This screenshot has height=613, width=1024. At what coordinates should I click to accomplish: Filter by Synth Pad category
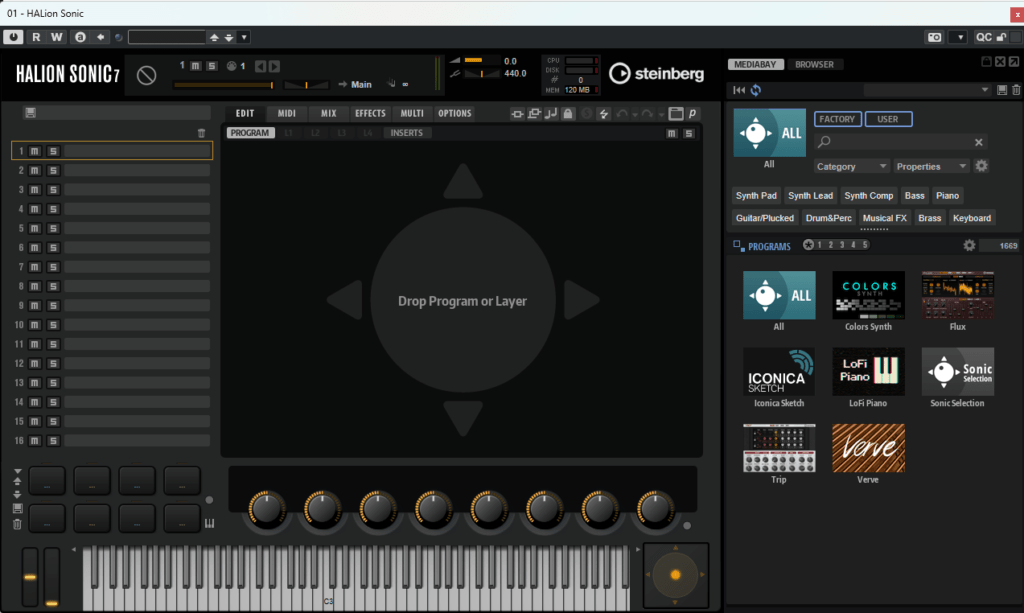756,196
